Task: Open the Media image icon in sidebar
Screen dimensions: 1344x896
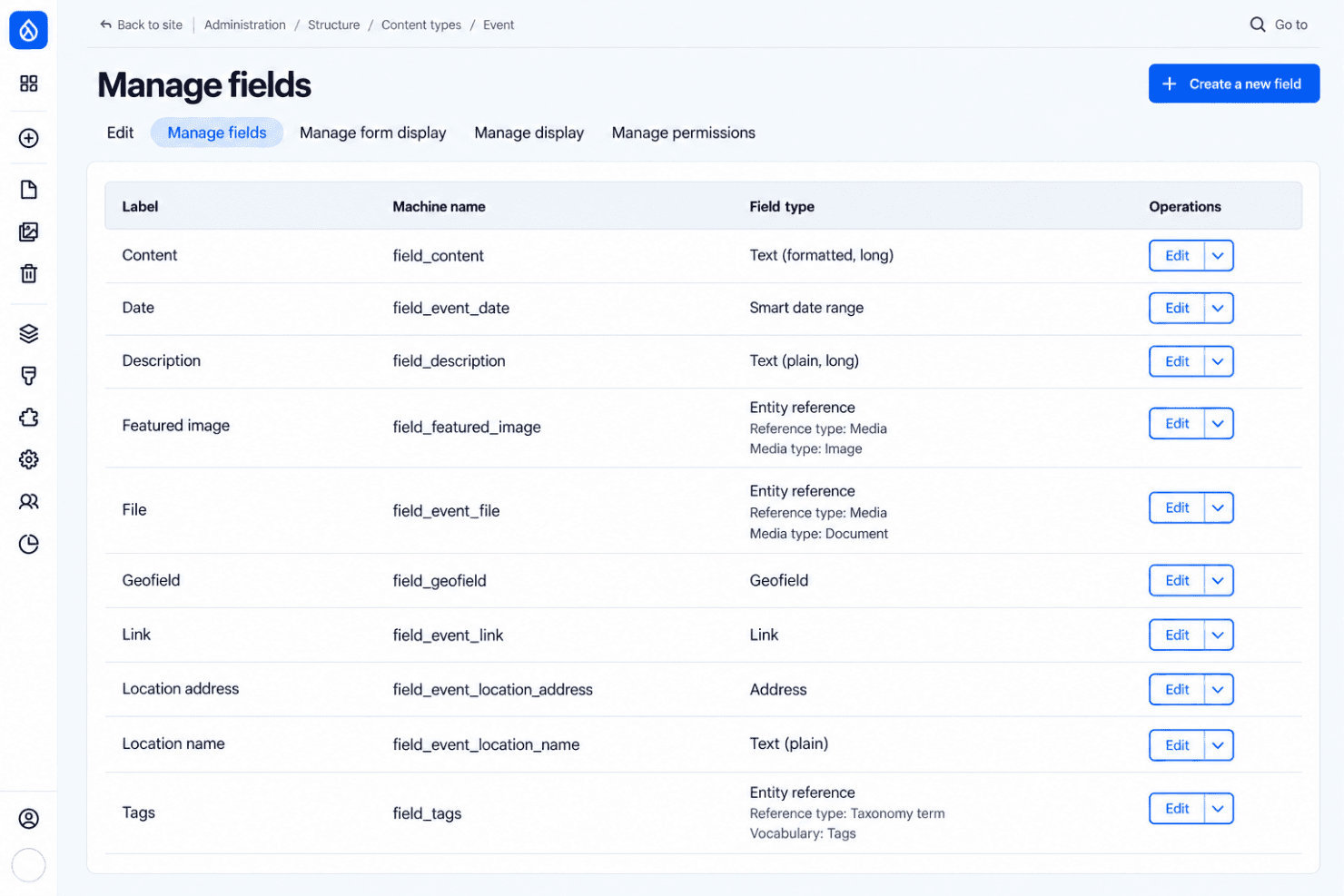Action: [29, 231]
